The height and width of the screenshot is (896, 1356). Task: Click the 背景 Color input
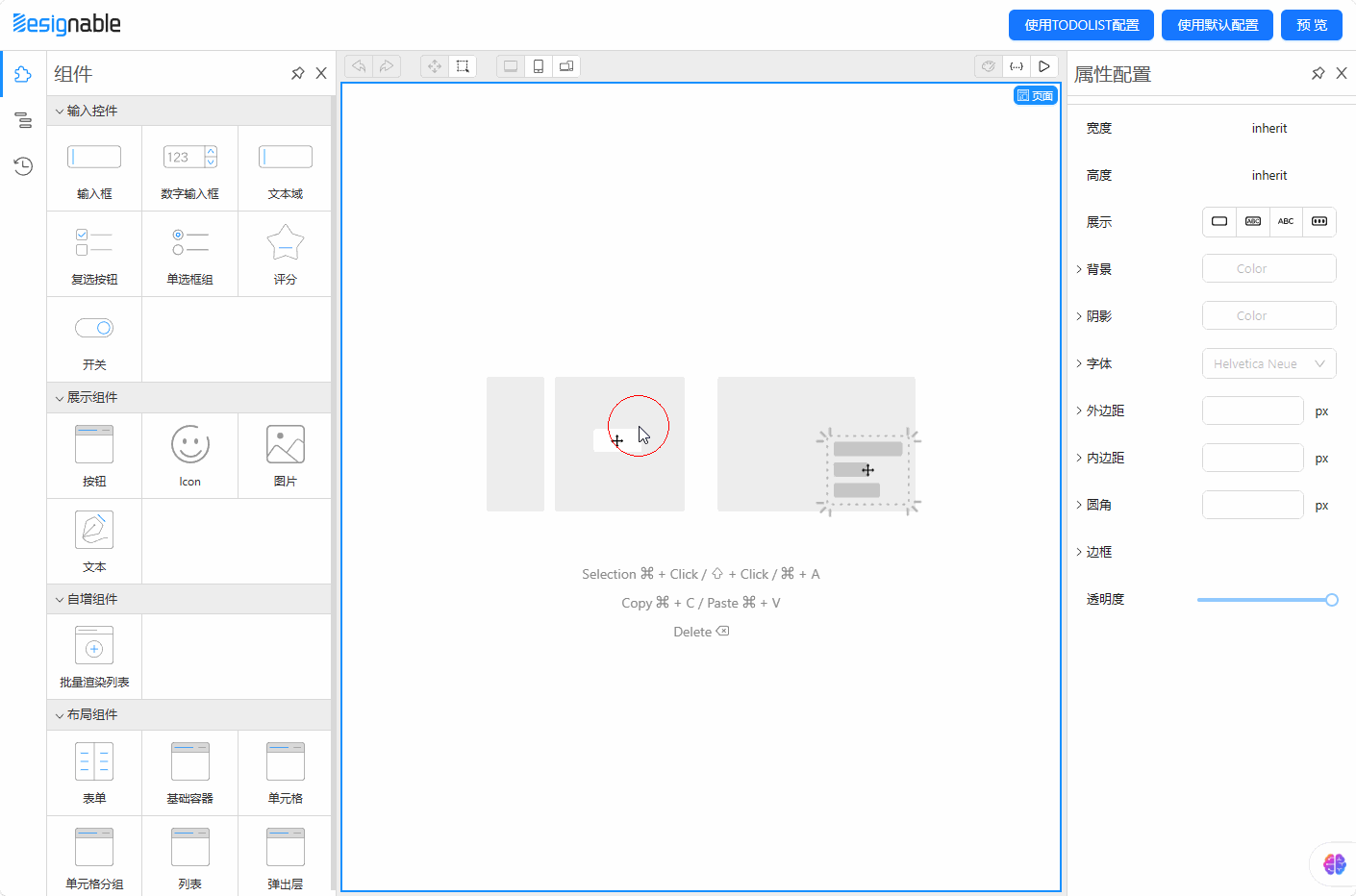(1269, 268)
